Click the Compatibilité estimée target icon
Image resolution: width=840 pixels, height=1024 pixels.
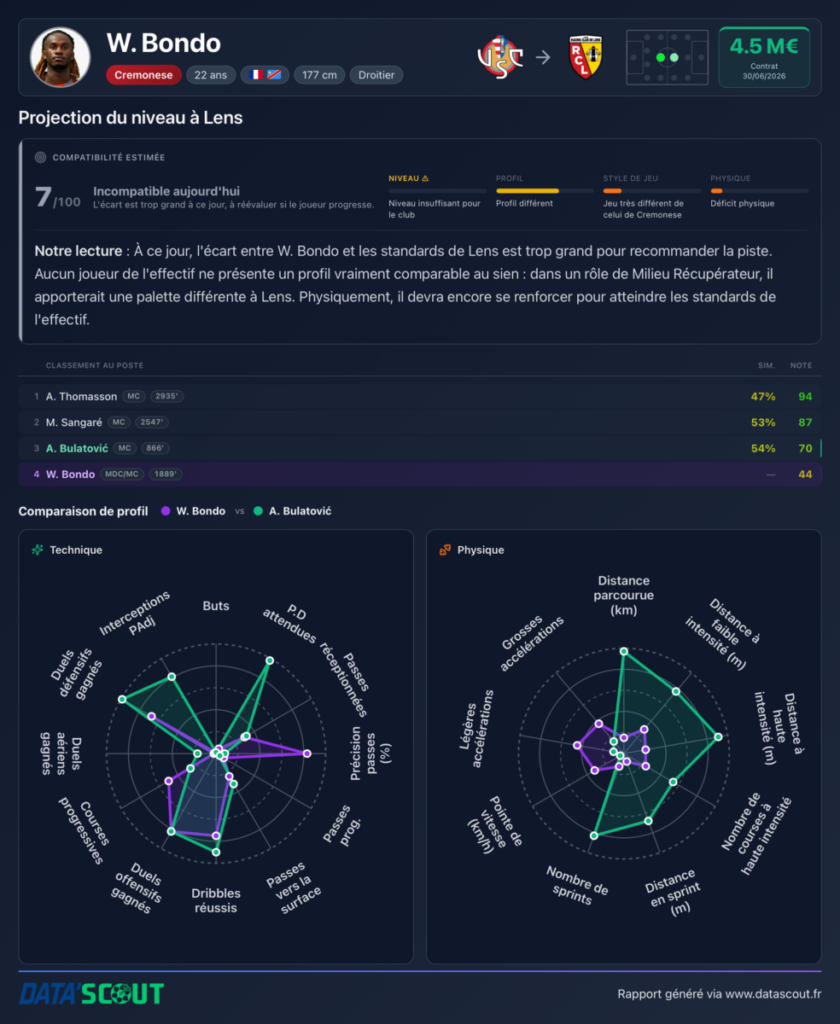tap(40, 157)
